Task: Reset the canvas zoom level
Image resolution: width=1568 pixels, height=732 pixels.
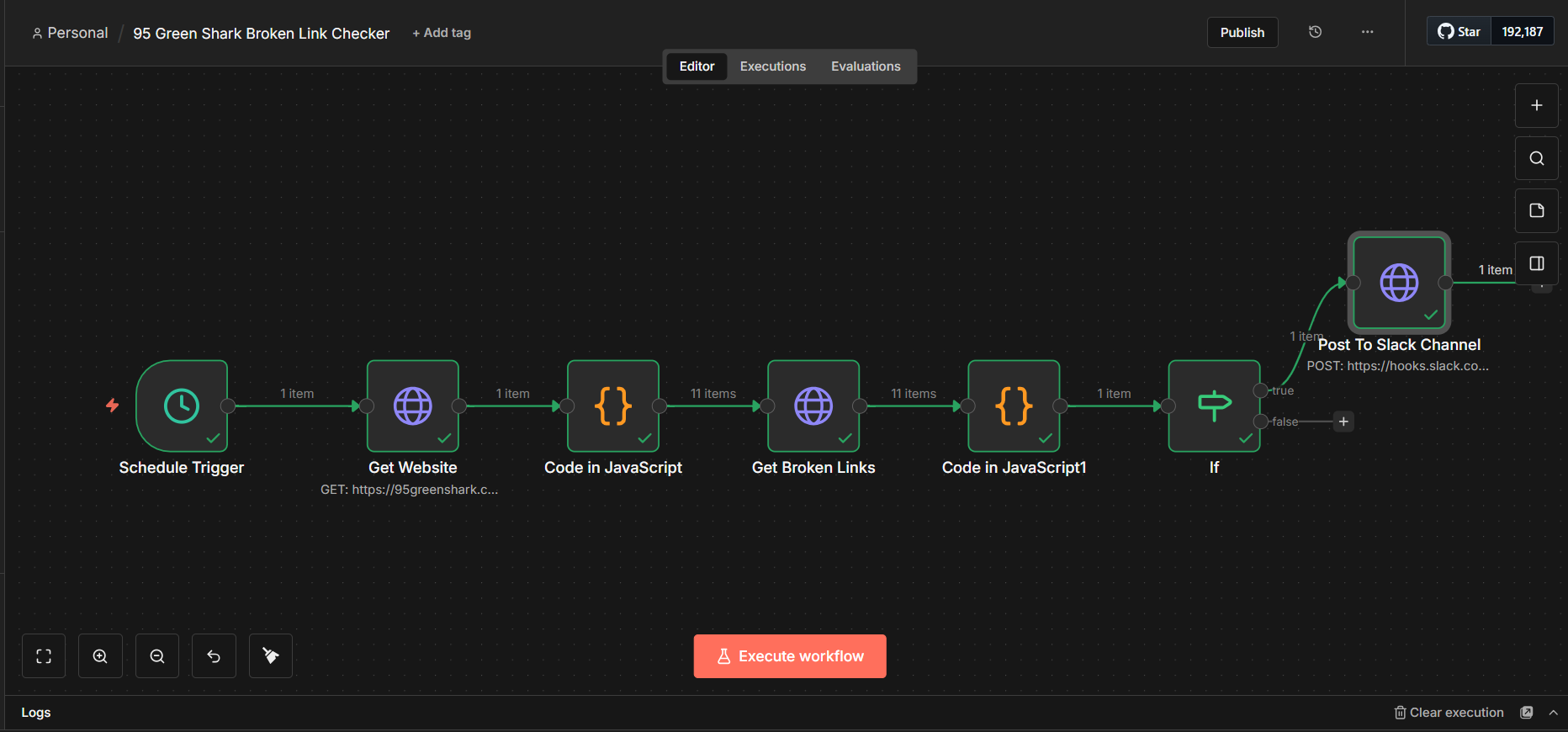Action: (x=214, y=655)
